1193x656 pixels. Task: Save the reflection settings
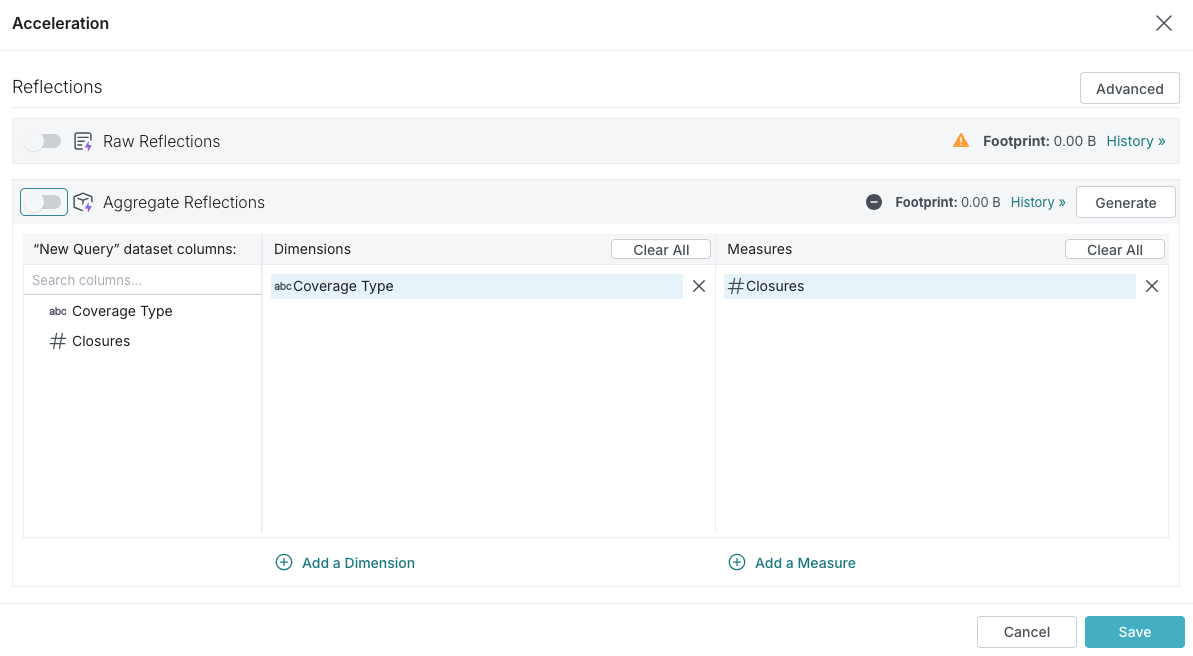1134,632
